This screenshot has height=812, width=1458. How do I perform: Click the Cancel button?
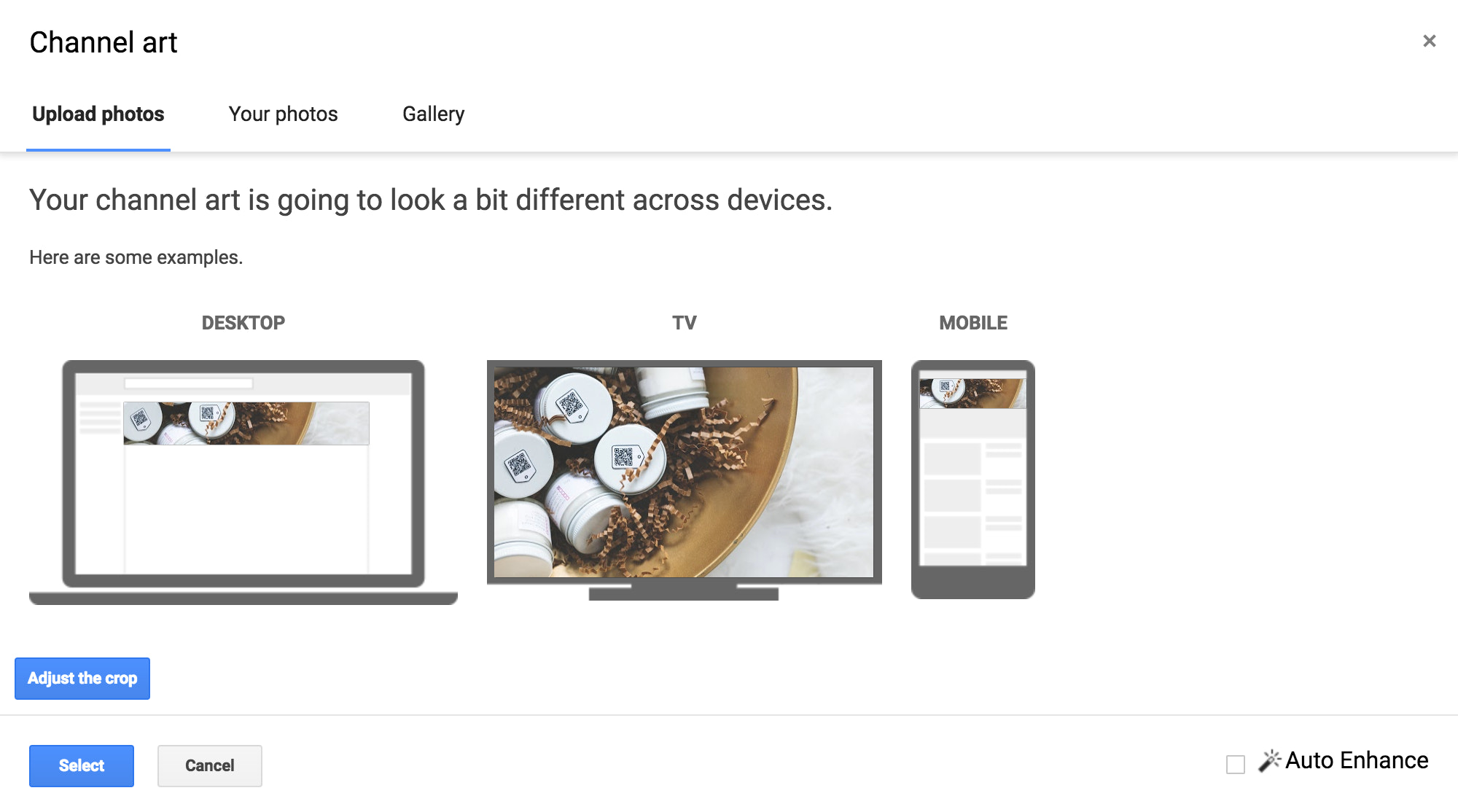point(209,764)
